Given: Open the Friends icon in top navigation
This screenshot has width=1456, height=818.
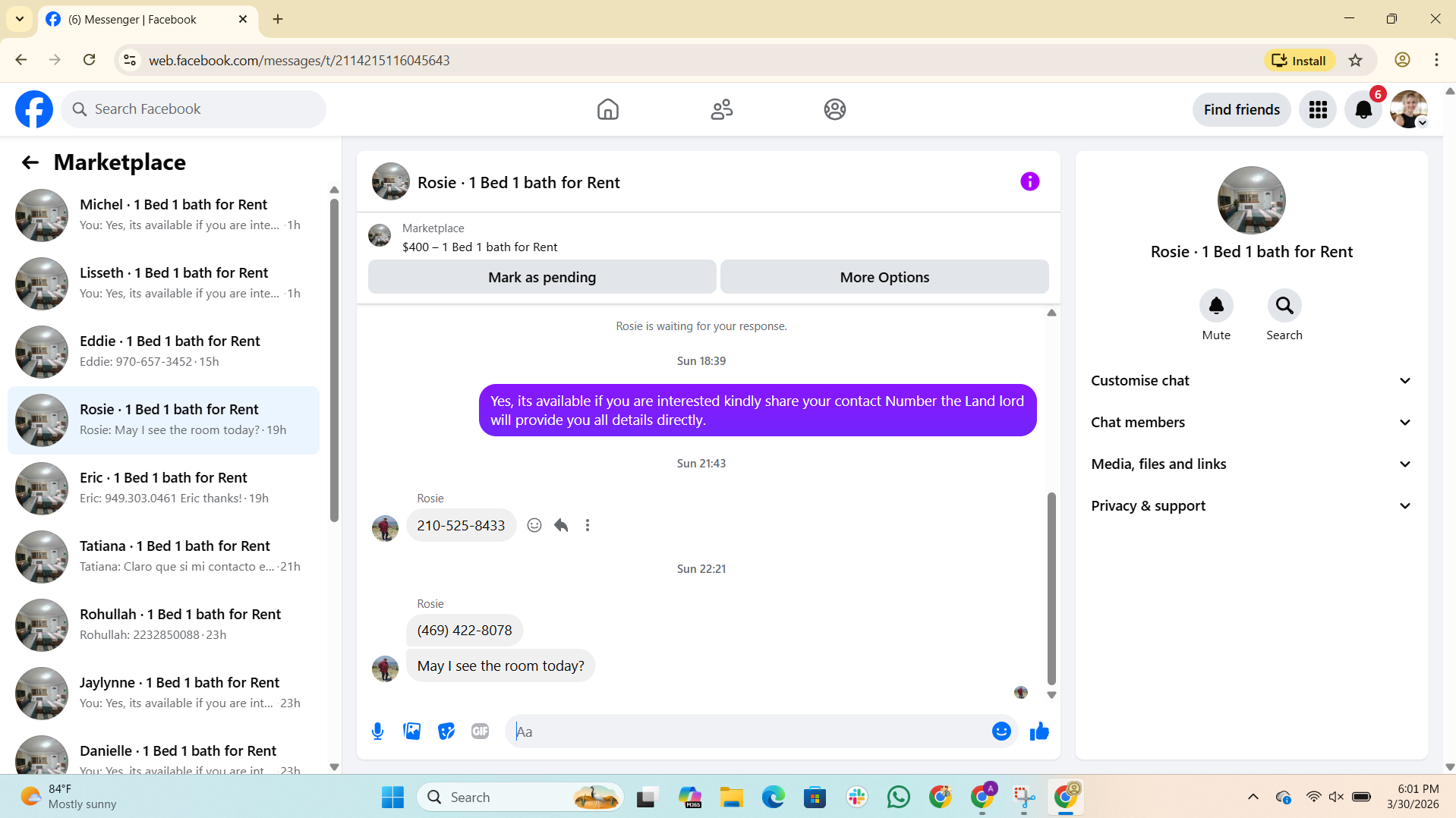Looking at the screenshot, I should pyautogui.click(x=721, y=109).
